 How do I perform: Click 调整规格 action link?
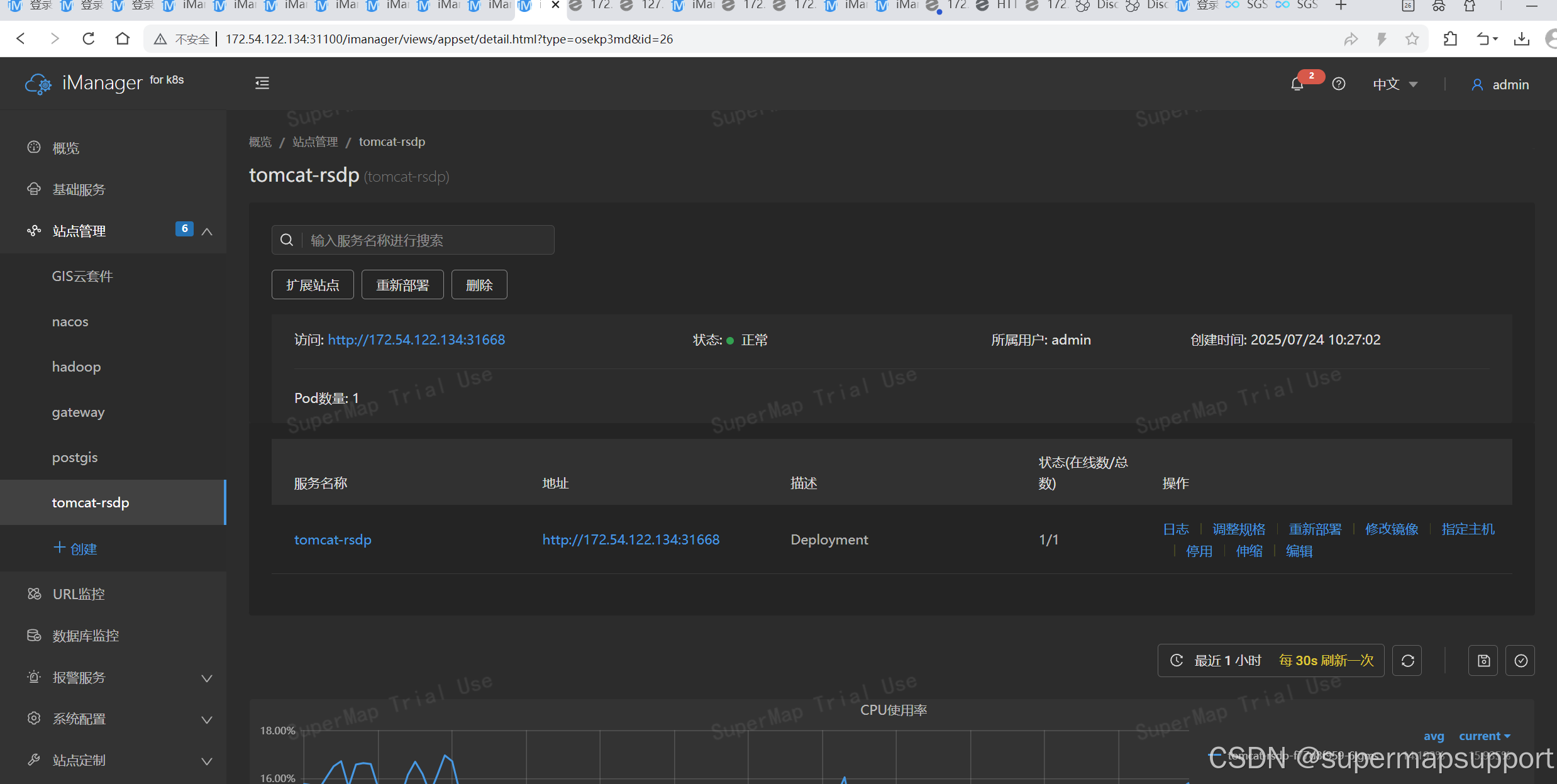point(1239,529)
